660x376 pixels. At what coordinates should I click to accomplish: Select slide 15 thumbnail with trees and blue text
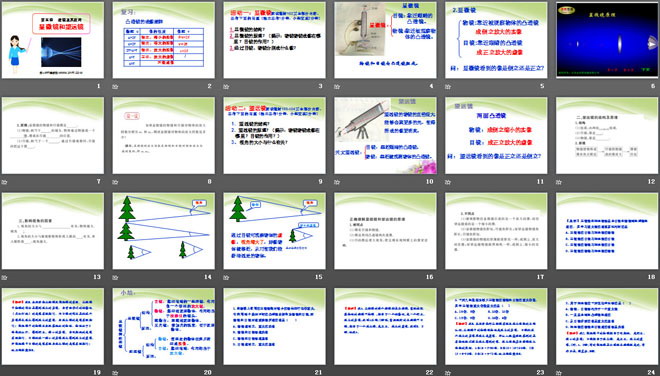(274, 231)
